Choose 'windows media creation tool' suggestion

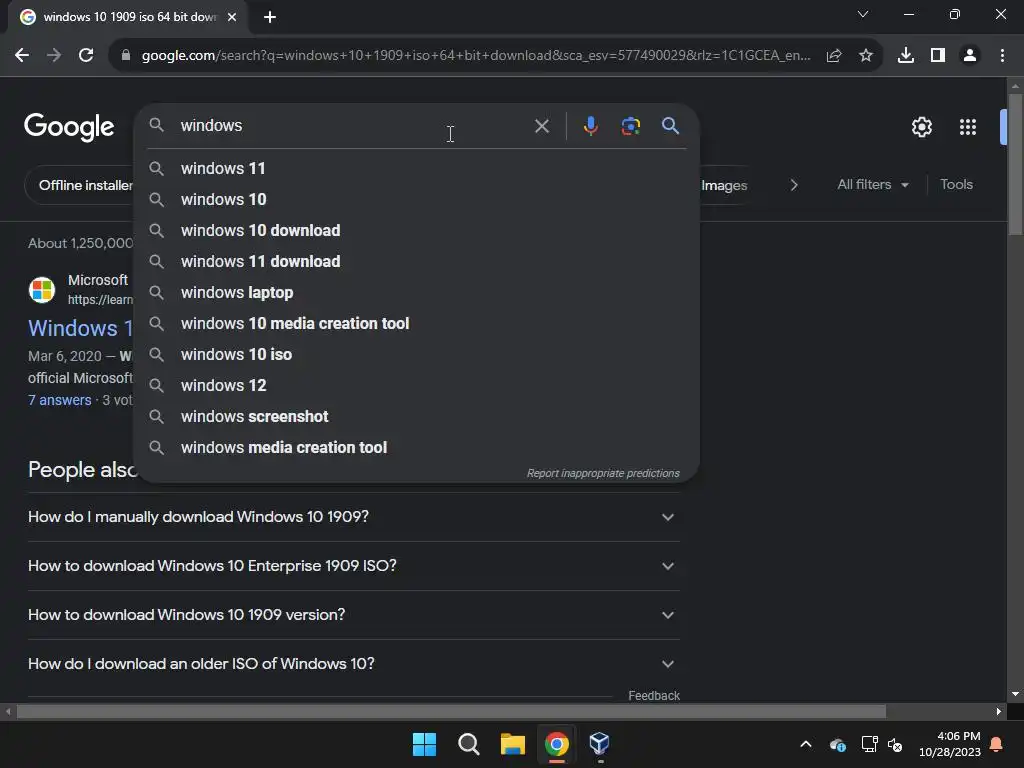pos(417,447)
